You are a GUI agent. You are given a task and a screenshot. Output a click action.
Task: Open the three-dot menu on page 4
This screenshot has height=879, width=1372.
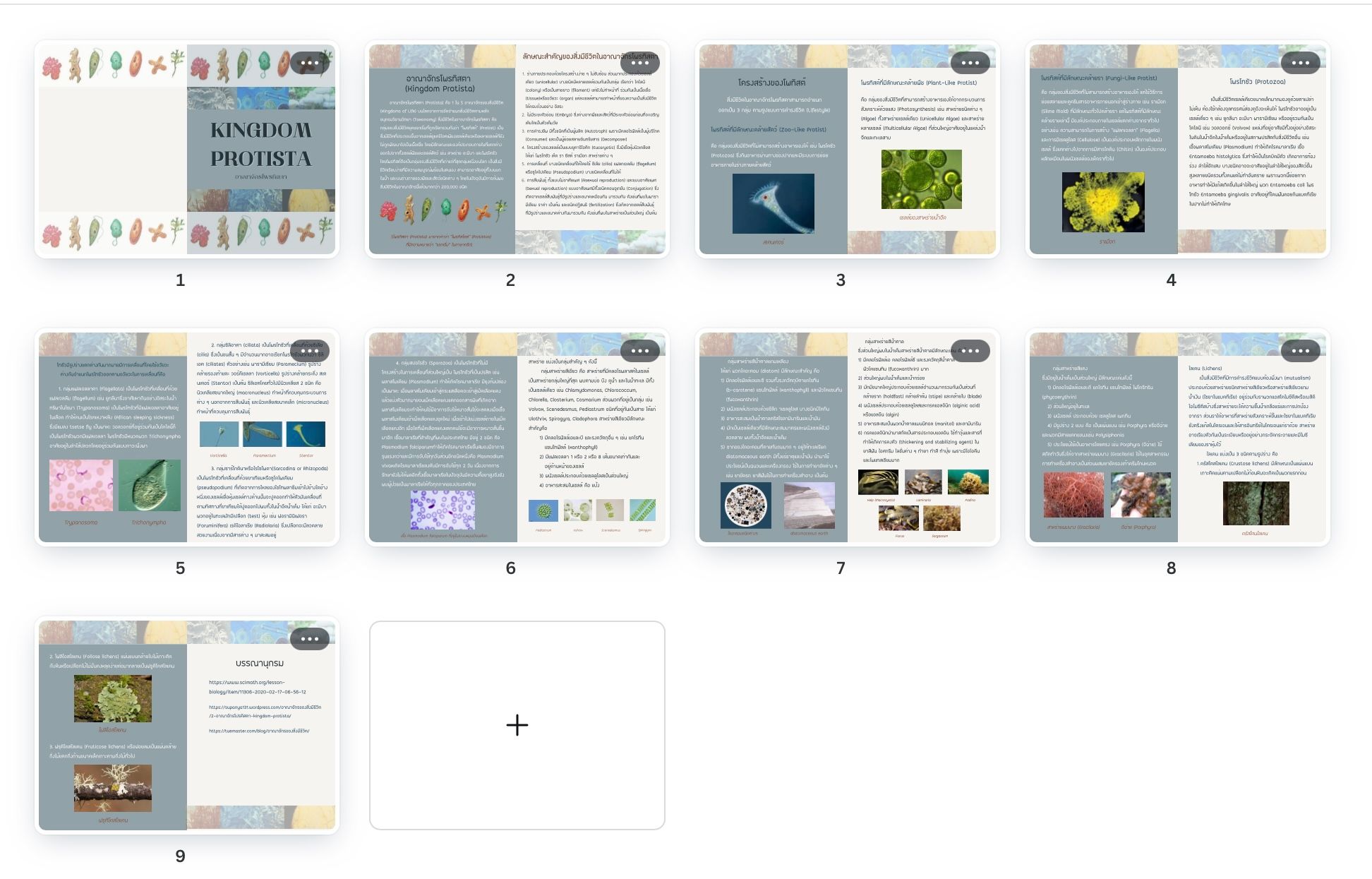(x=1300, y=63)
